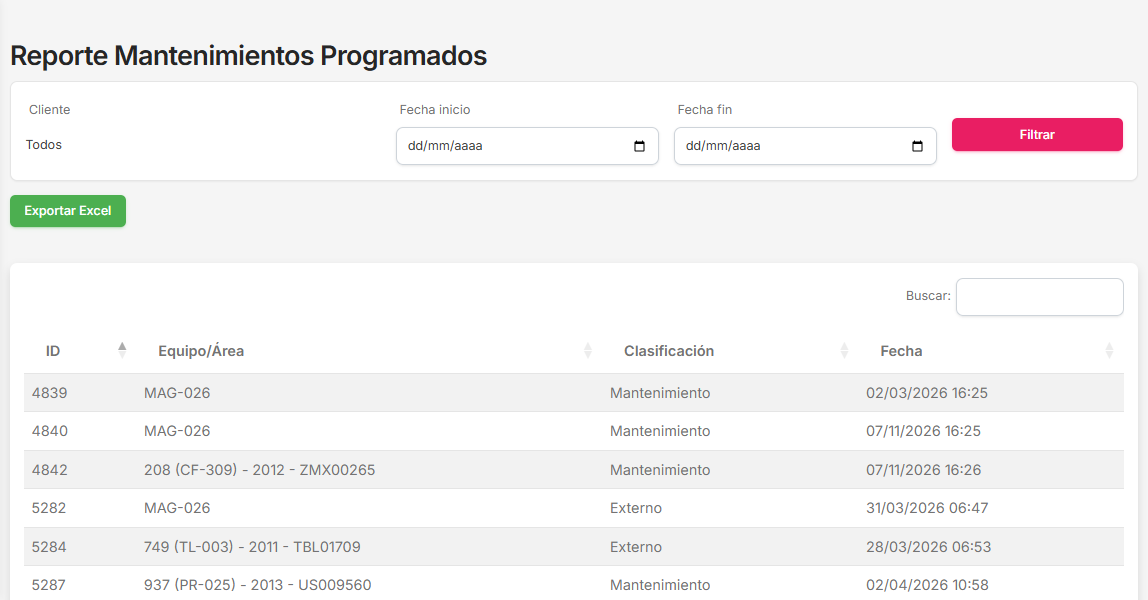Click into the Fecha fin date field
1148x600 pixels.
788,146
